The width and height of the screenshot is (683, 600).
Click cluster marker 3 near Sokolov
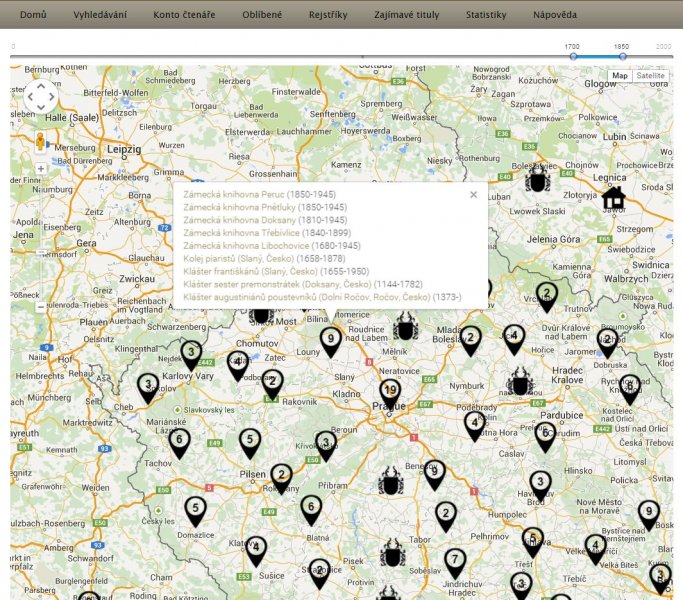(x=148, y=387)
